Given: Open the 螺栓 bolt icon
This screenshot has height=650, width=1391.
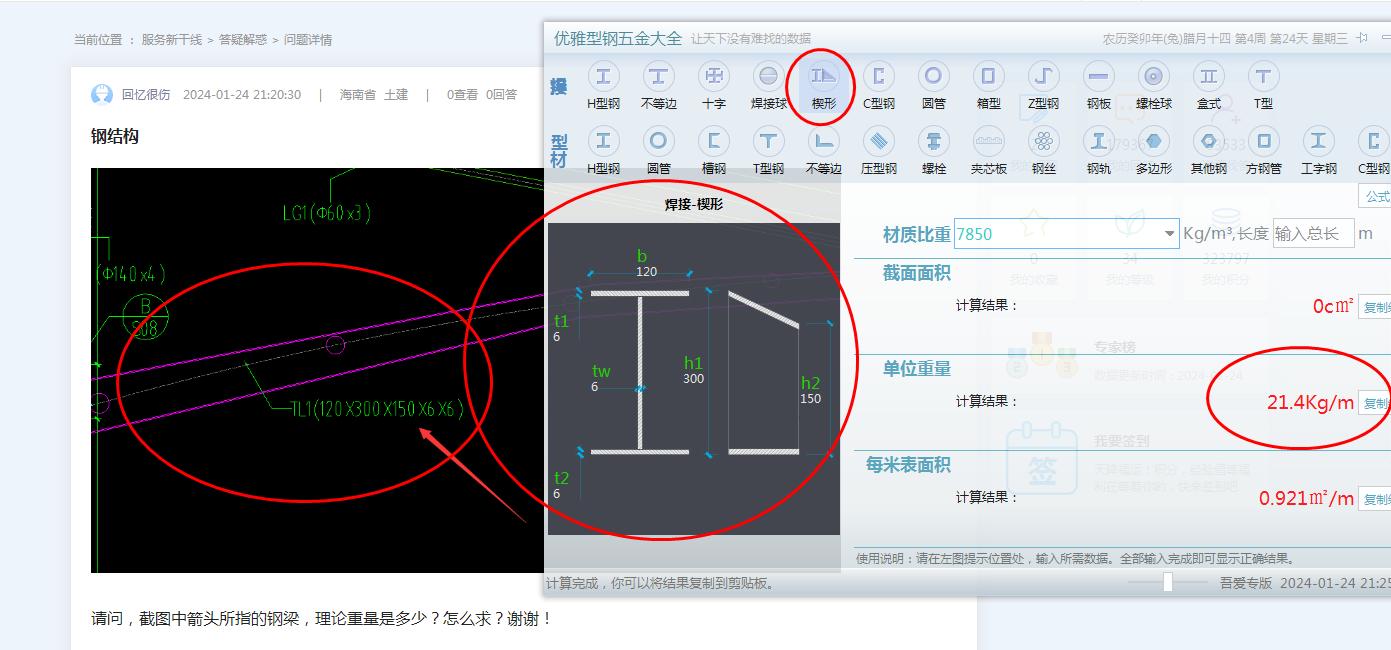Looking at the screenshot, I should pyautogui.click(x=933, y=150).
